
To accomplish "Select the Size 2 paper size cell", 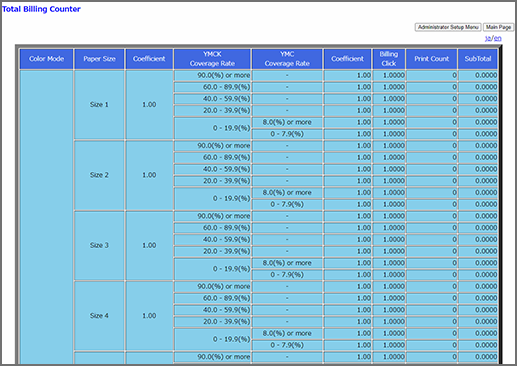I will [x=99, y=175].
